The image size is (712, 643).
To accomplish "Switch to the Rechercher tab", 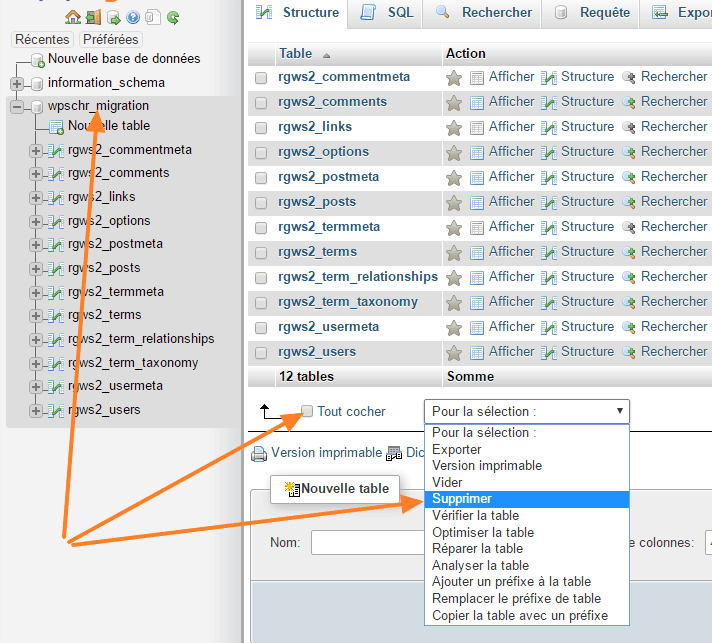I will pos(483,13).
